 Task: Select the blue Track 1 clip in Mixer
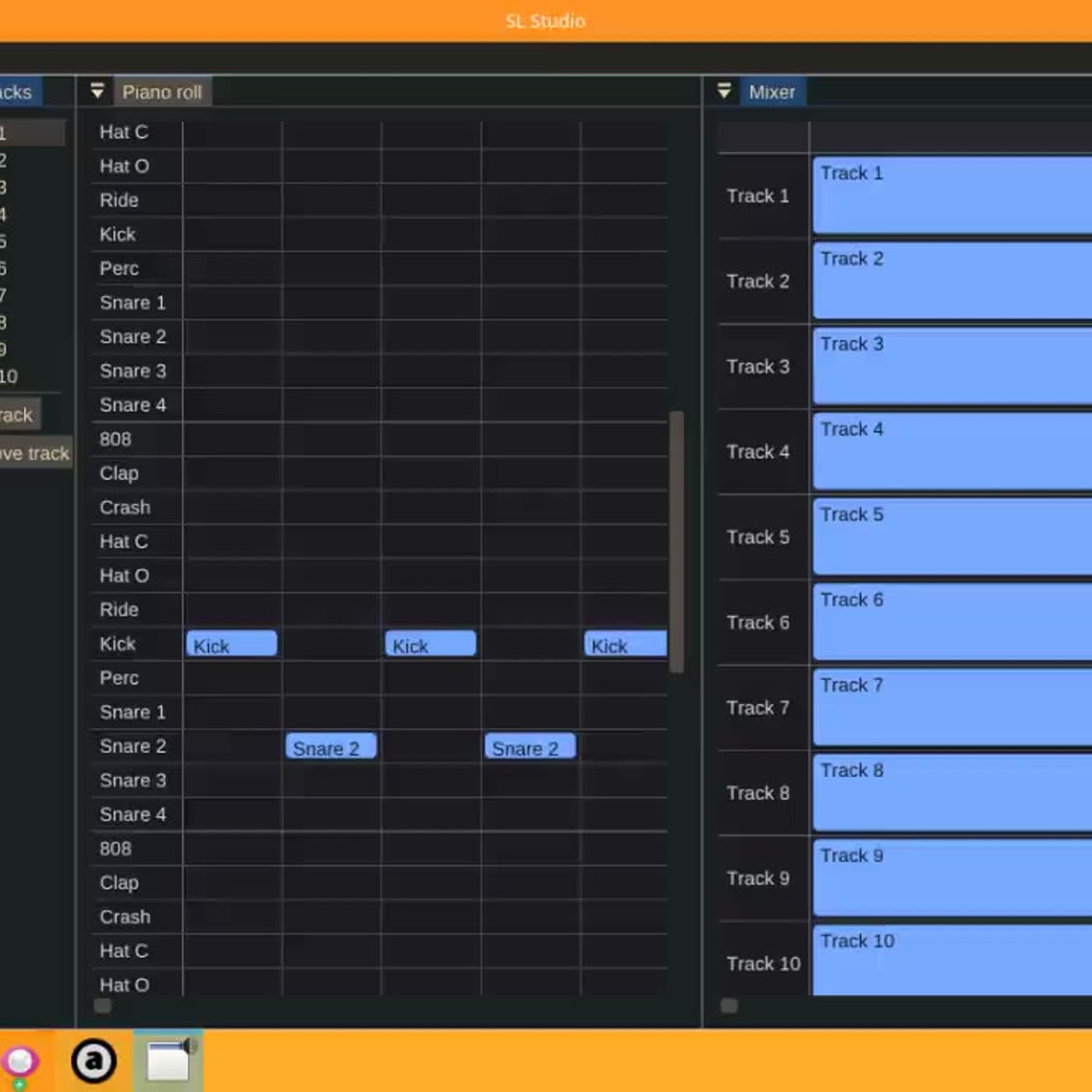(952, 195)
